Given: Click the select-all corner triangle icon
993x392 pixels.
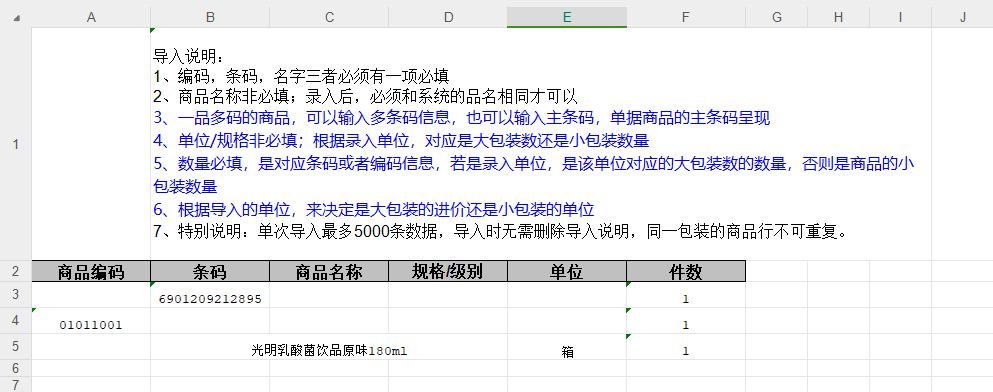Looking at the screenshot, I should tap(16, 18).
